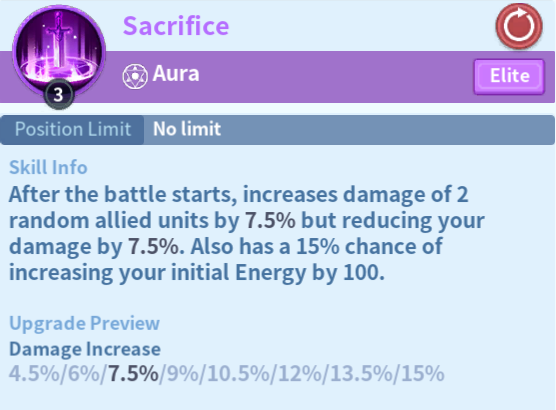Image resolution: width=556 pixels, height=410 pixels.
Task: Click the red circular reset arrow button
Action: click(519, 26)
